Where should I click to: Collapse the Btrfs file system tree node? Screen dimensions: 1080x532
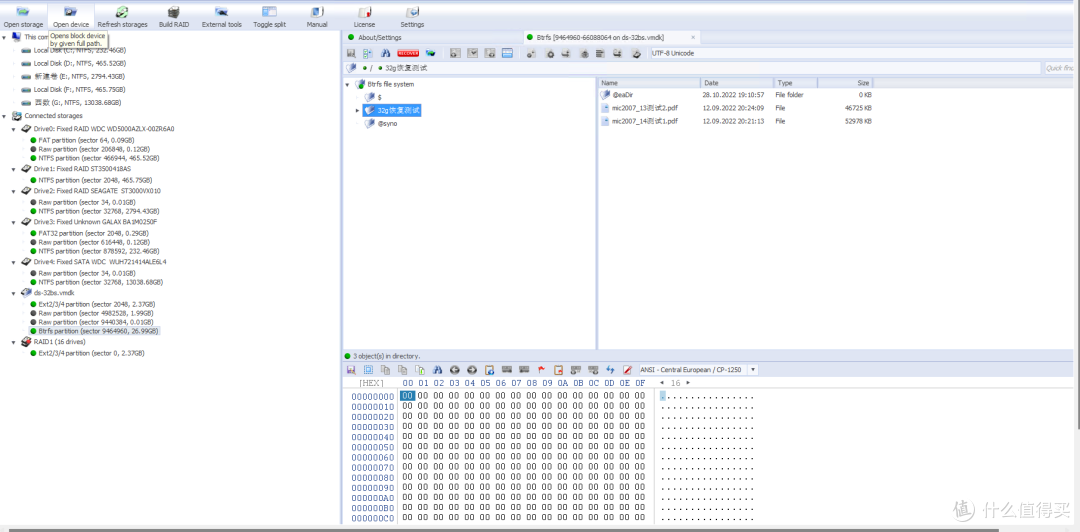click(x=348, y=84)
